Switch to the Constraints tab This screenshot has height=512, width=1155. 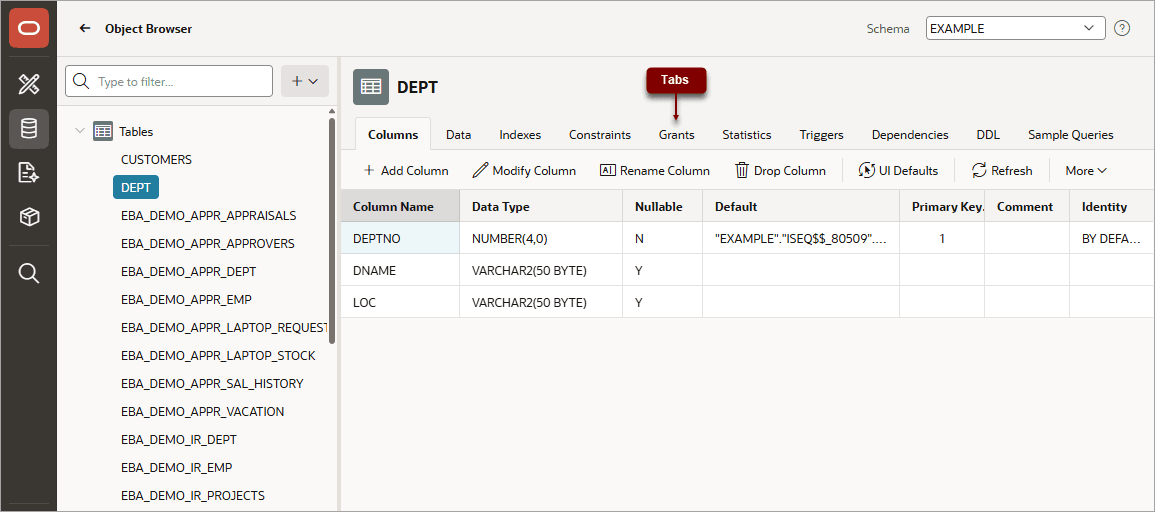pyautogui.click(x=600, y=135)
